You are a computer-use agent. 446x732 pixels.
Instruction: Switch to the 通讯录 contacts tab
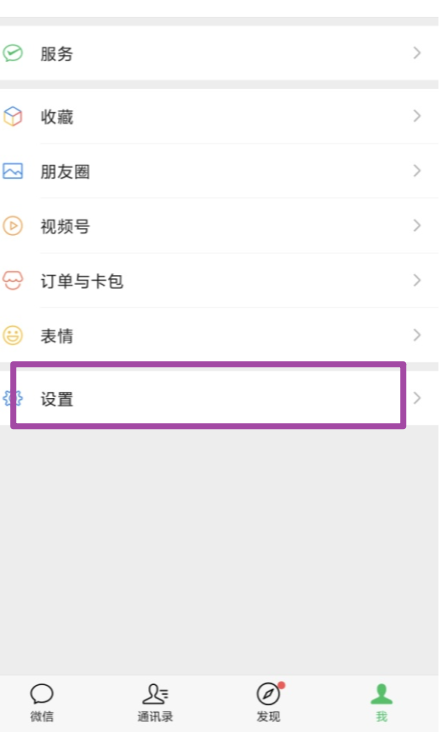pyautogui.click(x=156, y=703)
